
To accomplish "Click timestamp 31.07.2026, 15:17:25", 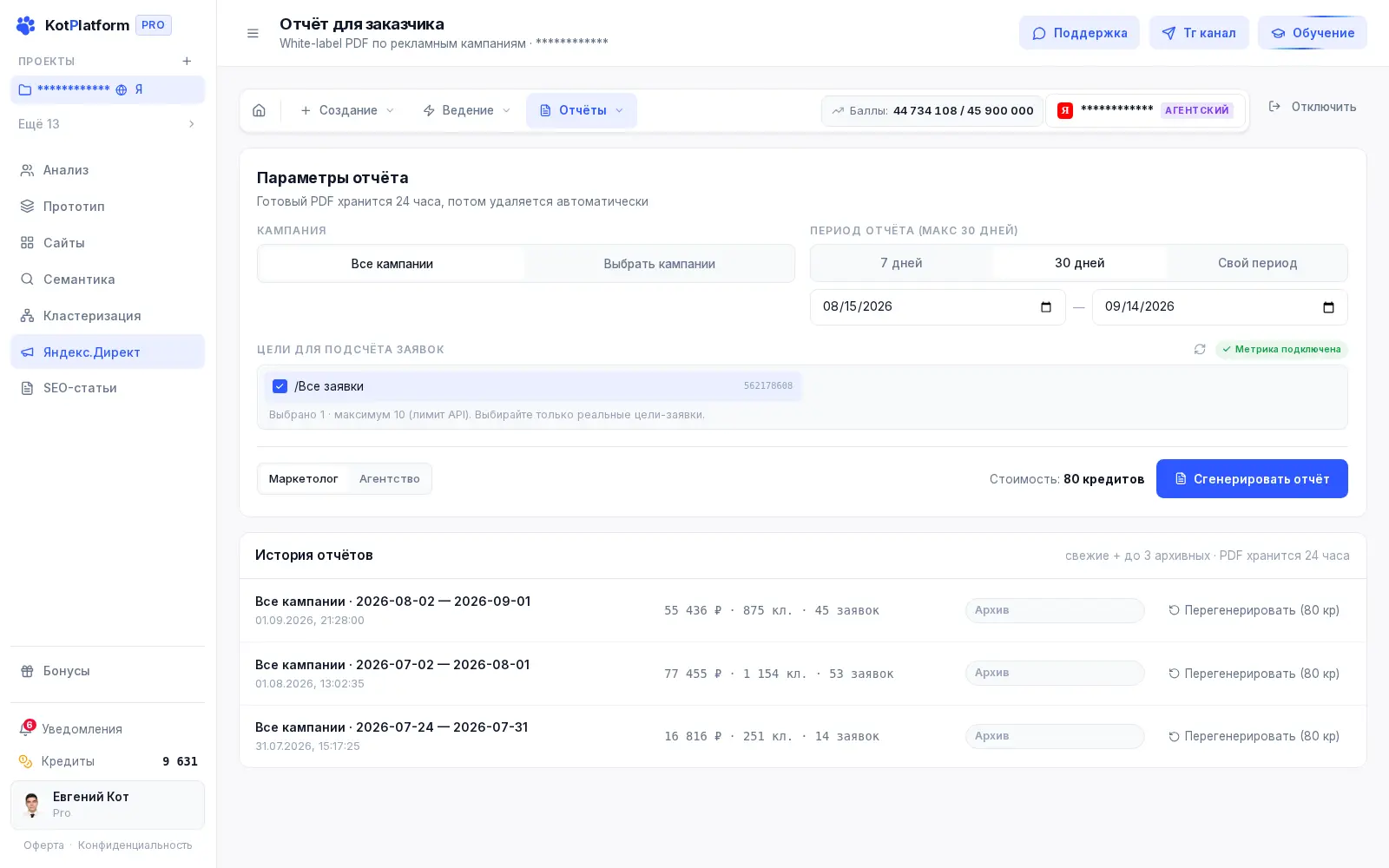I will pyautogui.click(x=307, y=746).
